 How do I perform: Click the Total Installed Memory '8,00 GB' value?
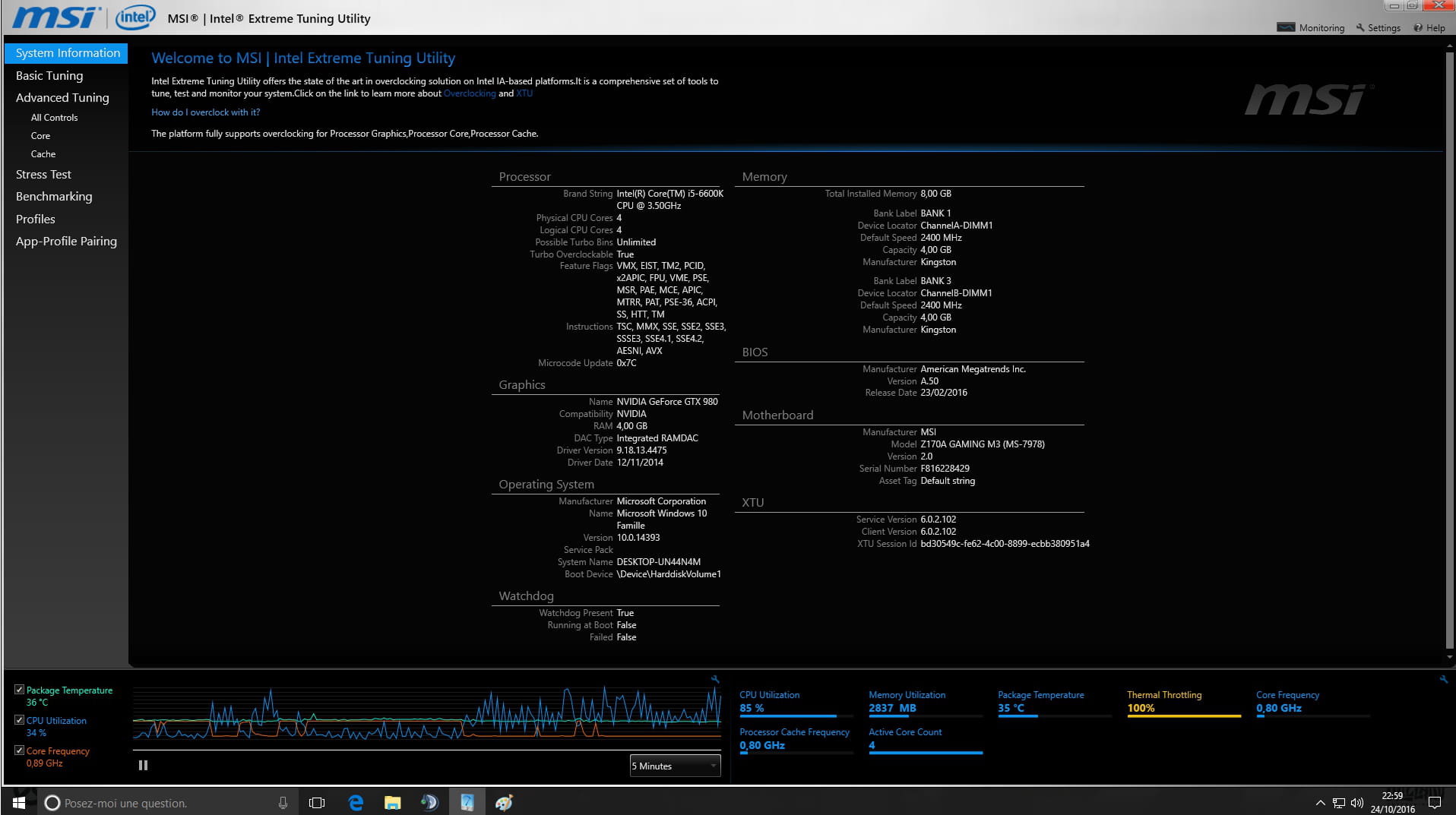[935, 194]
